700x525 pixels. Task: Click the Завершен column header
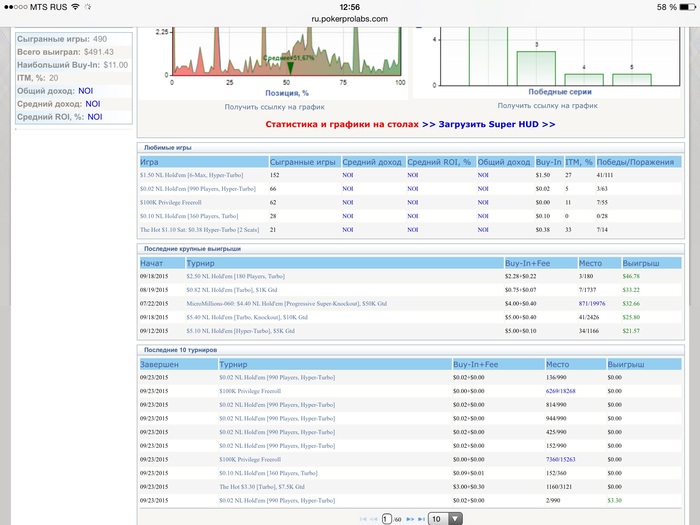[x=160, y=366]
